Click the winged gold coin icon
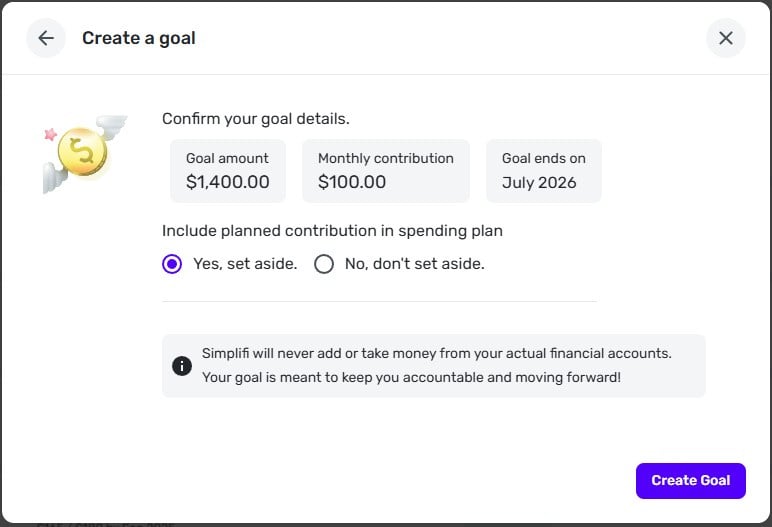 click(x=82, y=153)
